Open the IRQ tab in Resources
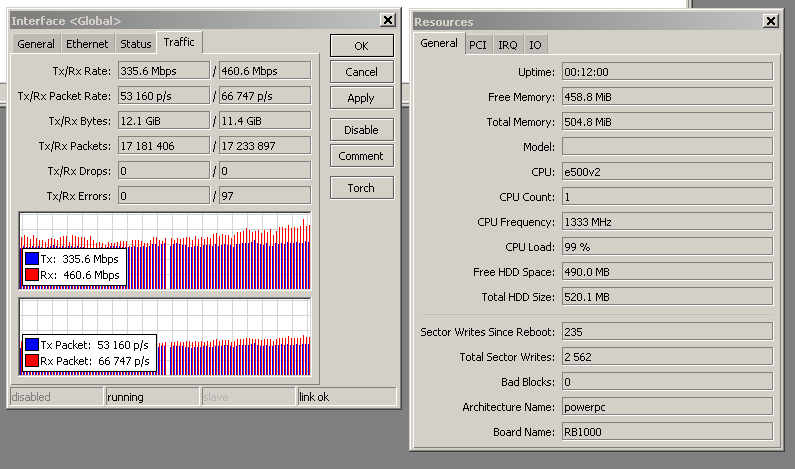This screenshot has width=795, height=469. click(x=508, y=45)
